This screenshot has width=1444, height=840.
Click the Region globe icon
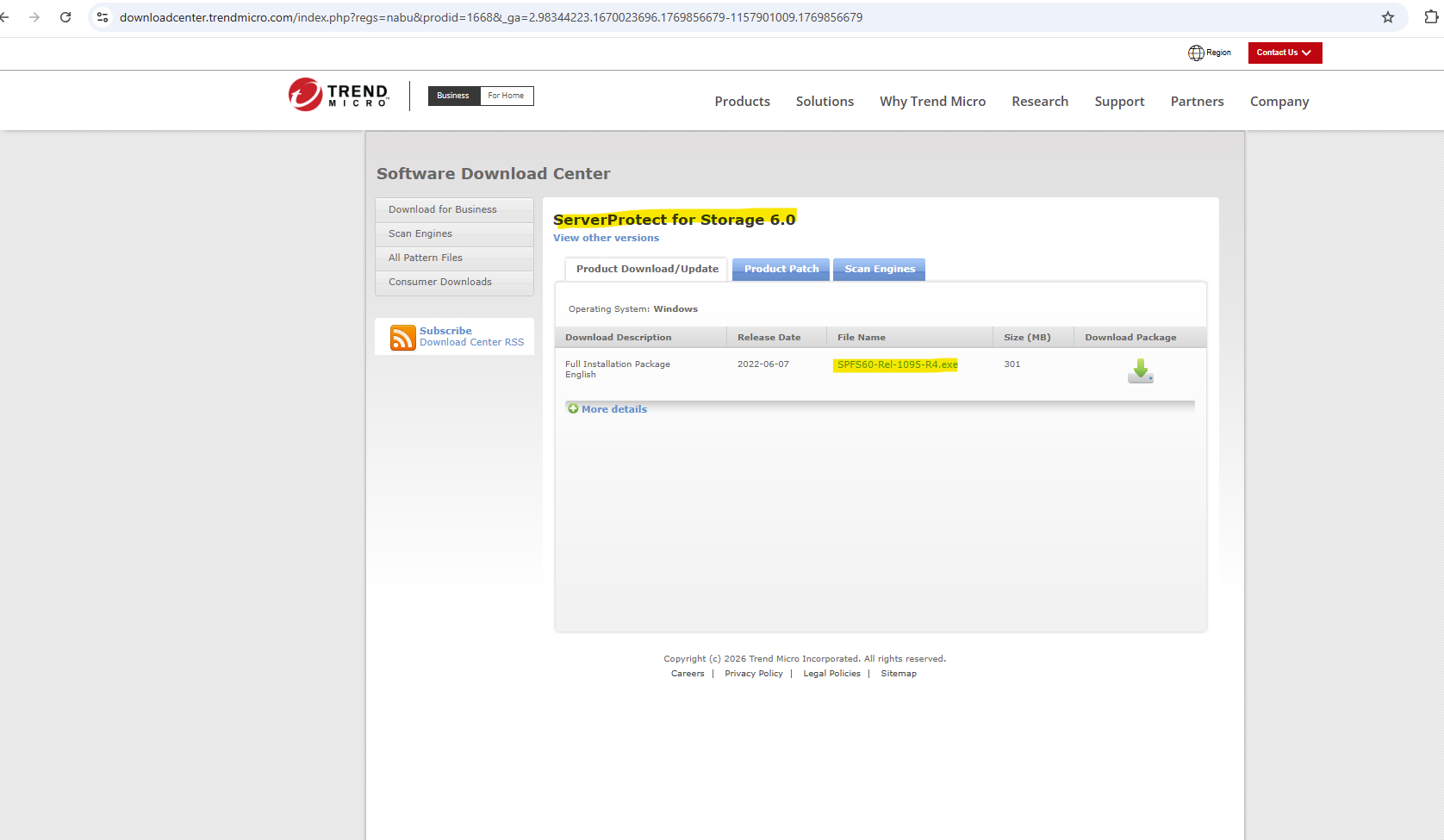tap(1196, 53)
